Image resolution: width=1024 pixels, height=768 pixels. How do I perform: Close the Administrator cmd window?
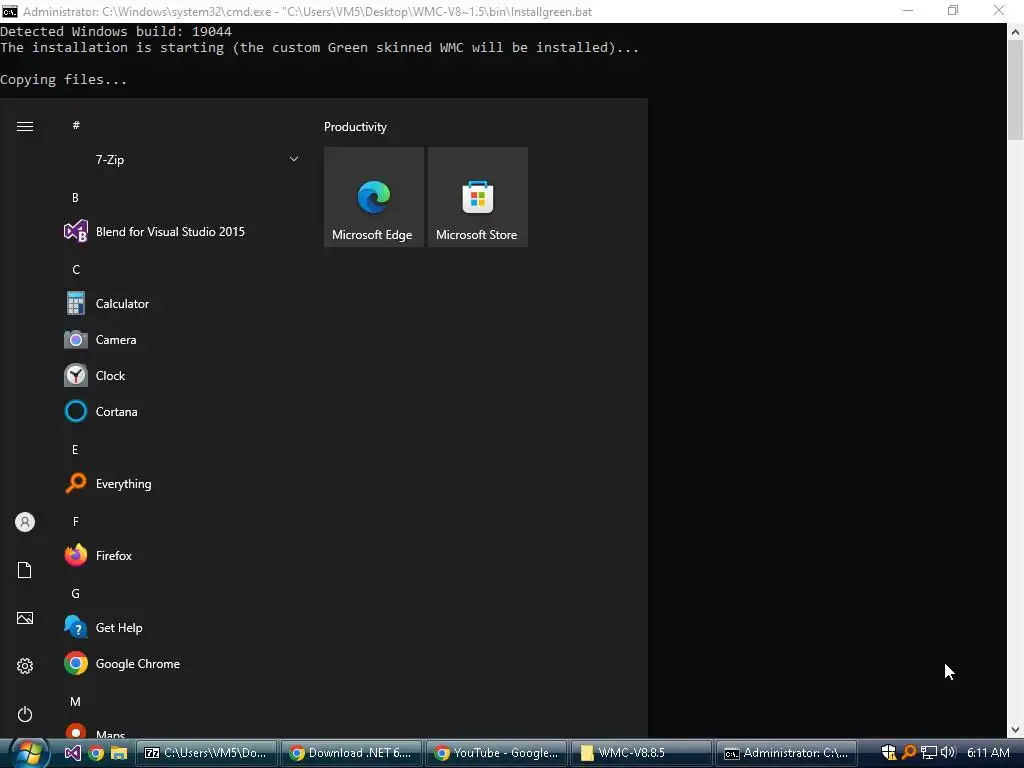(999, 10)
